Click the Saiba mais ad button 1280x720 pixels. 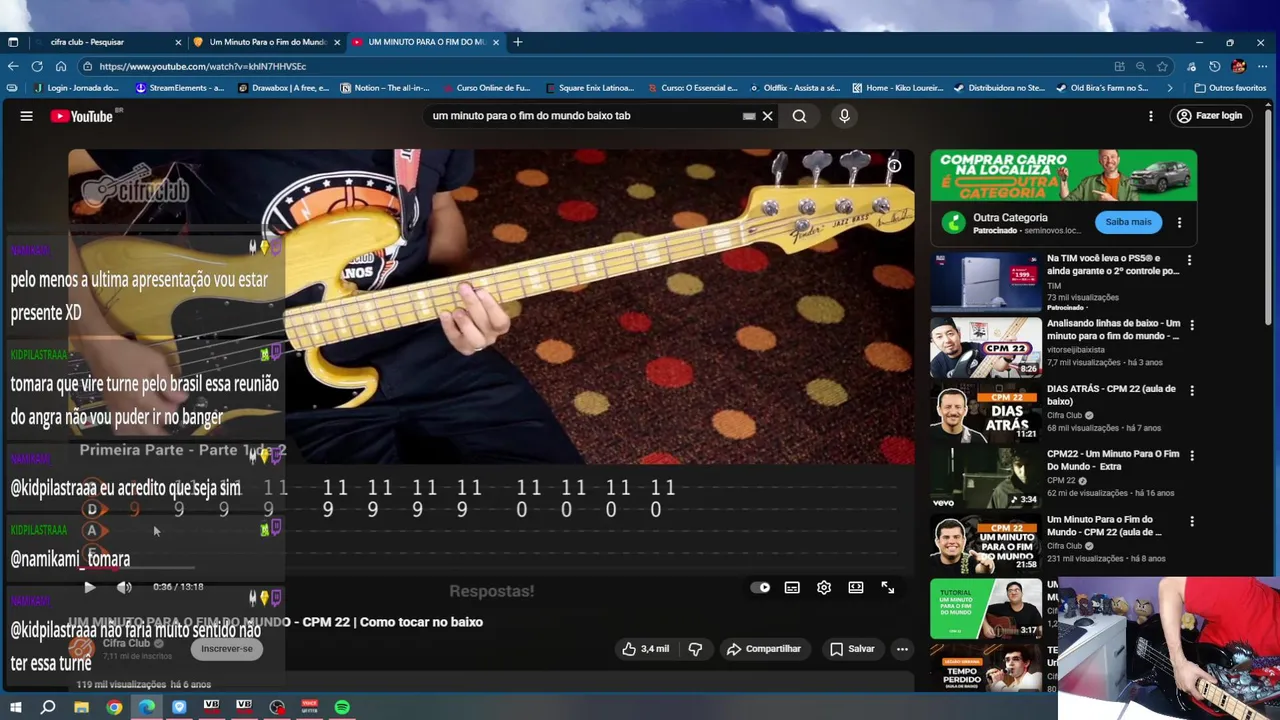1128,222
